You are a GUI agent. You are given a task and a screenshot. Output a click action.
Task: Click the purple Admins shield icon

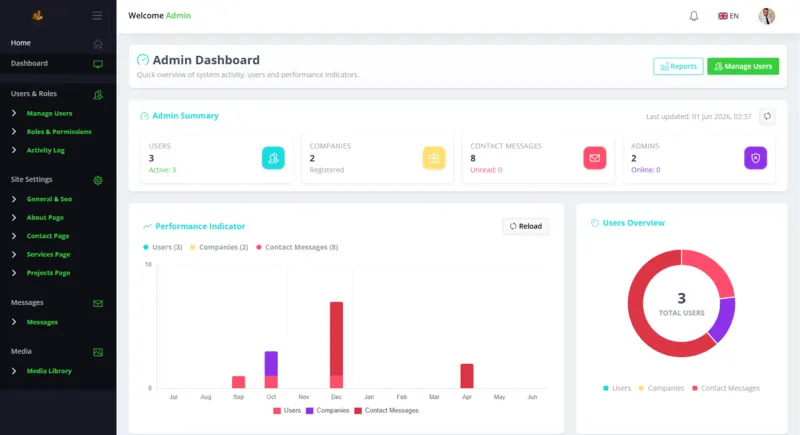click(755, 158)
